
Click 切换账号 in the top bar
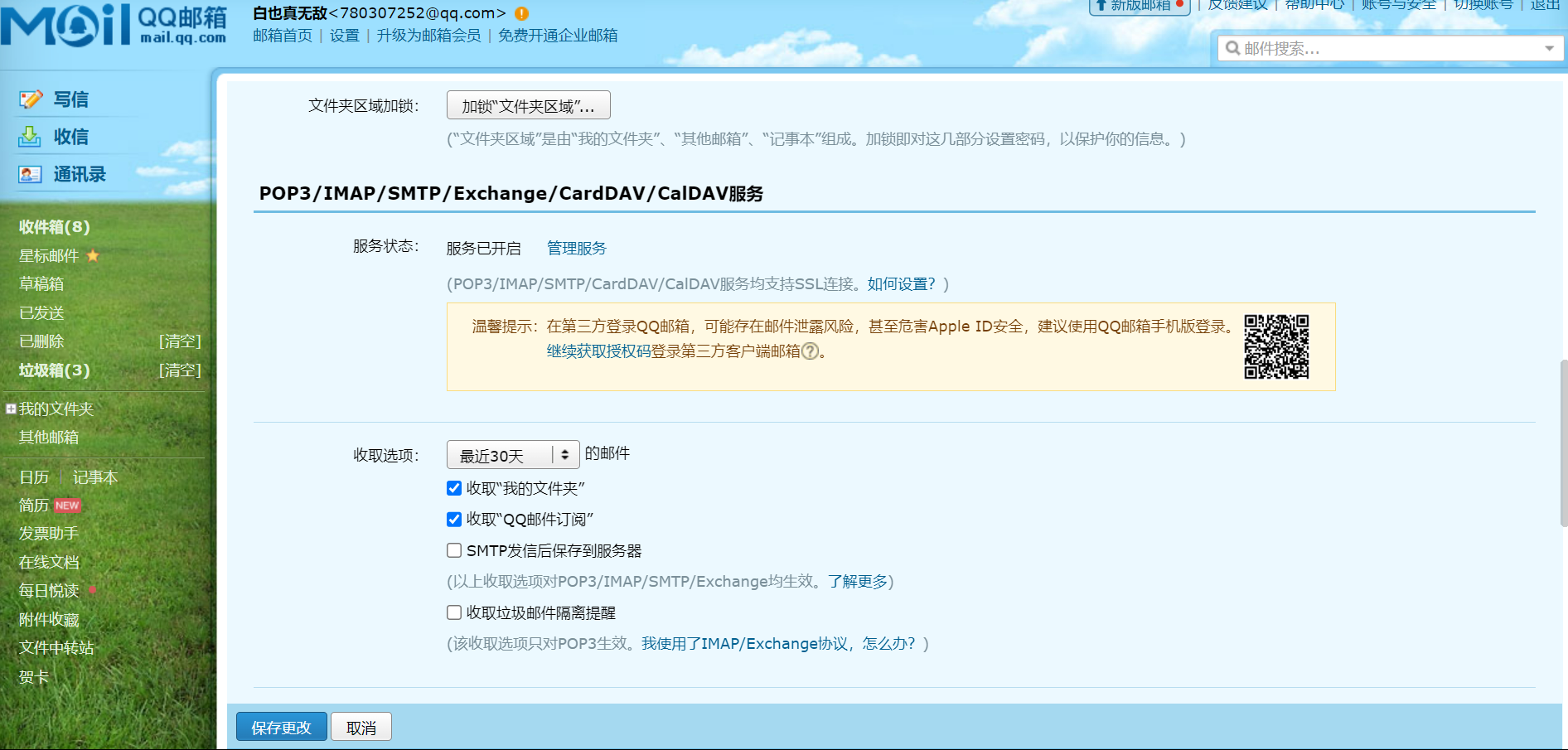point(1483,5)
